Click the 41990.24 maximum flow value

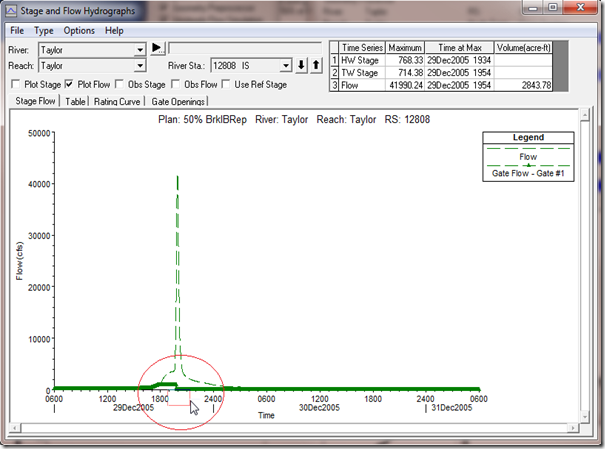click(405, 85)
